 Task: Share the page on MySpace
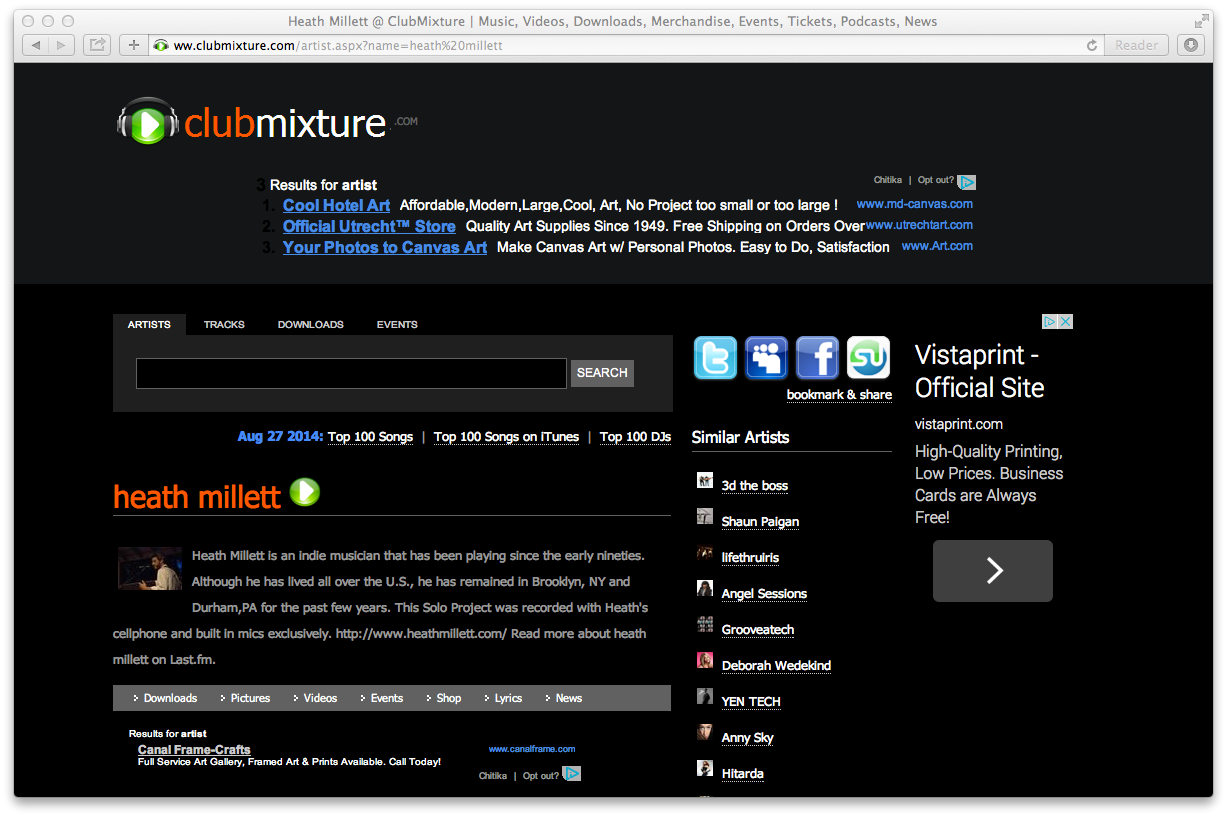pos(766,358)
